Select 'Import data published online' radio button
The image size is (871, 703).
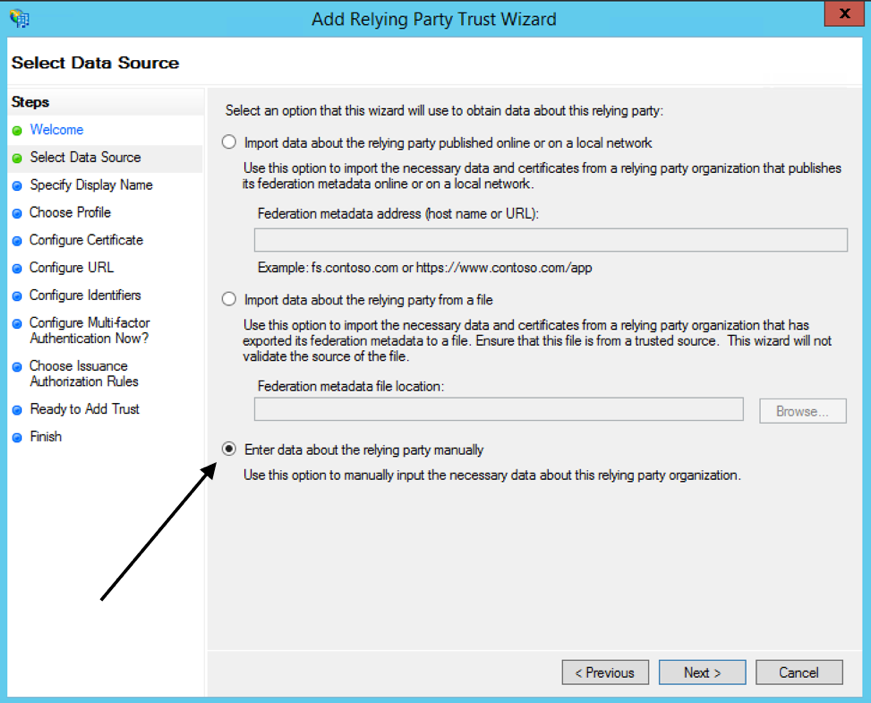click(229, 142)
